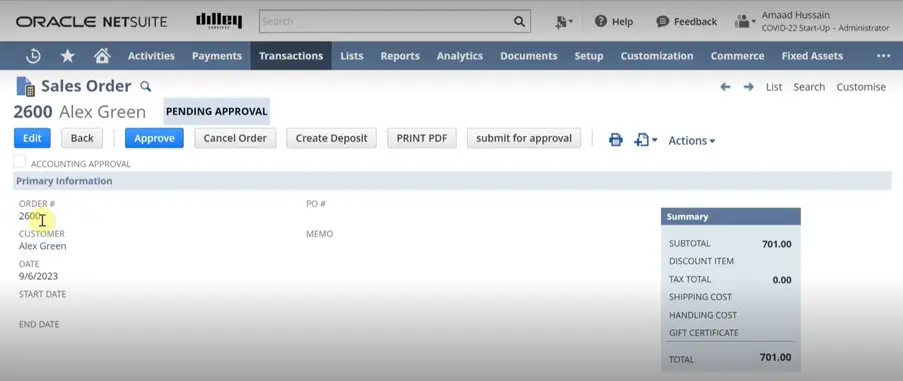Image resolution: width=903 pixels, height=381 pixels.
Task: Click the Cancel Order button
Action: tap(235, 138)
